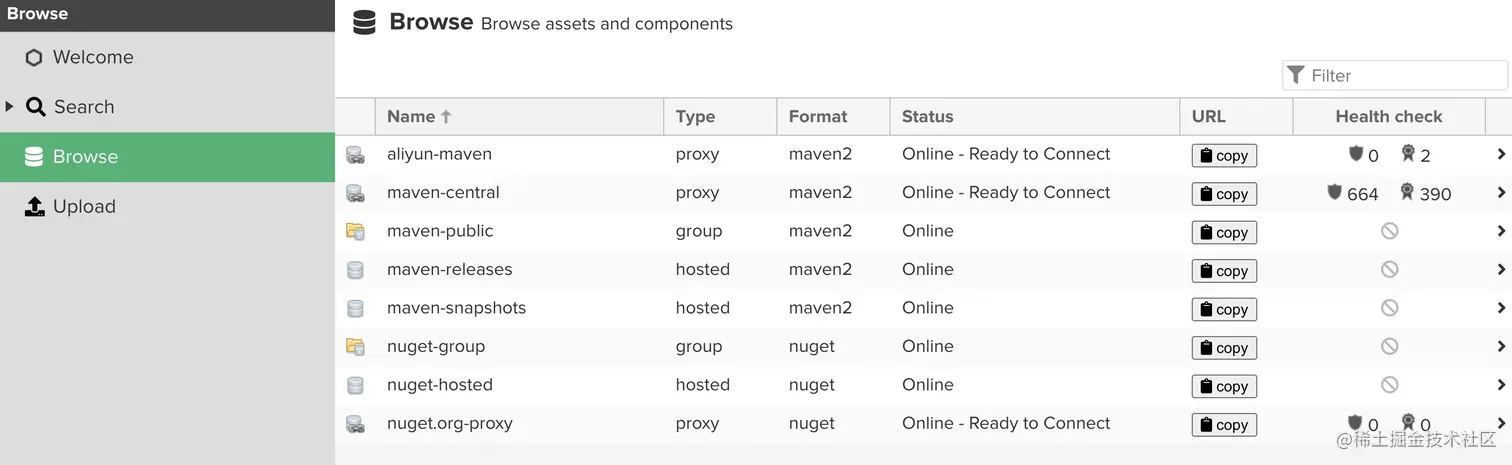Viewport: 1512px width, 465px height.
Task: Select Welcome in the sidebar menu
Action: click(x=167, y=58)
